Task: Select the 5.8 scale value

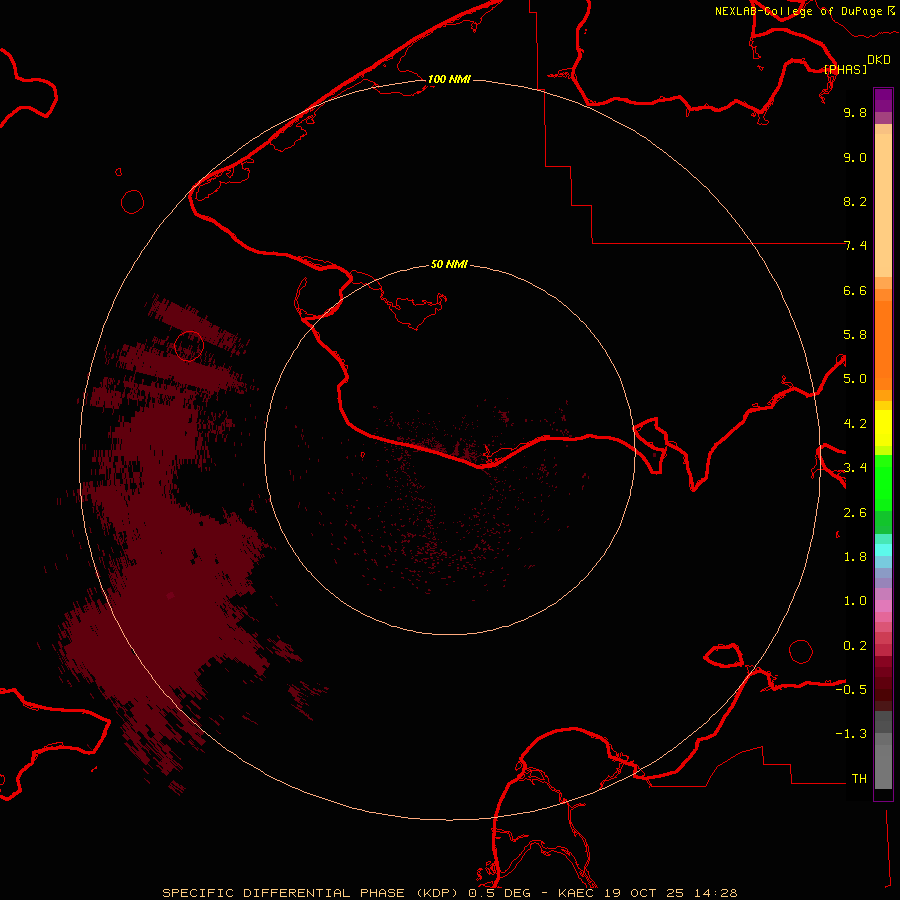Action: [855, 335]
